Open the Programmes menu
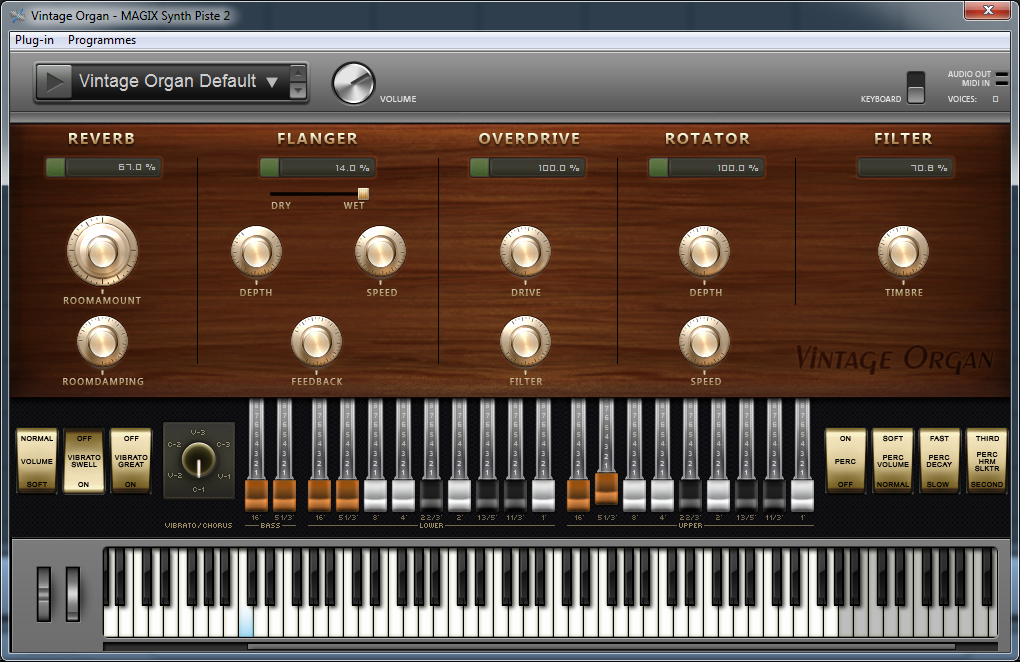The width and height of the screenshot is (1020, 662). (100, 40)
